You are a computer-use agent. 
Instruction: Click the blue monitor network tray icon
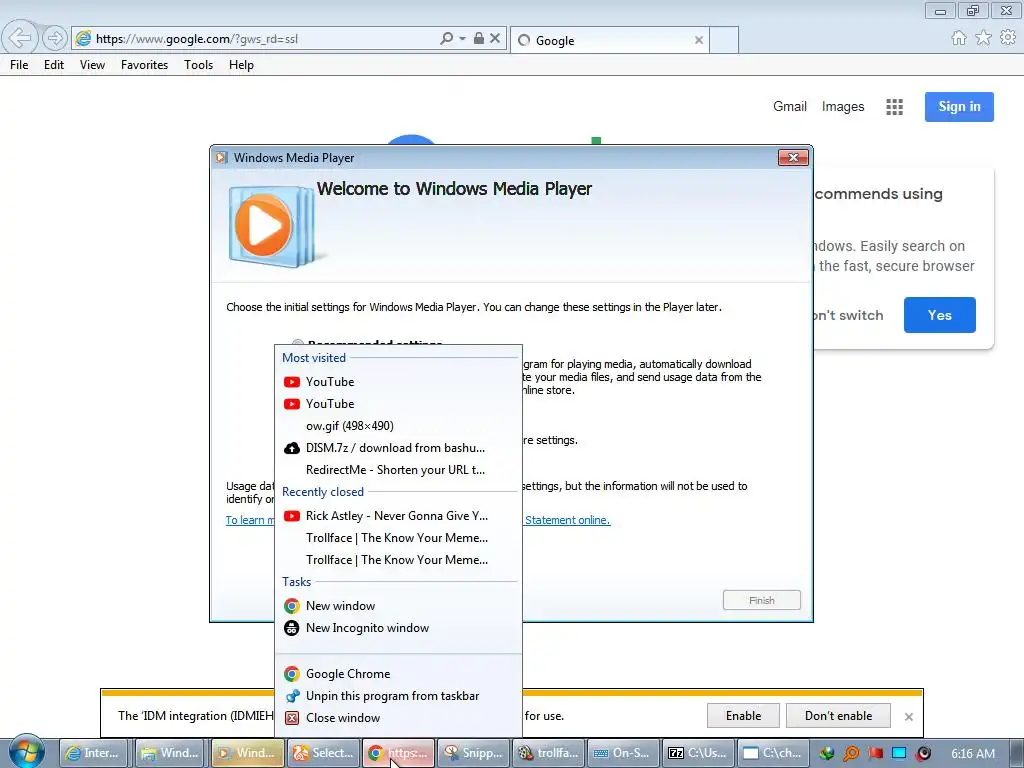coord(899,754)
